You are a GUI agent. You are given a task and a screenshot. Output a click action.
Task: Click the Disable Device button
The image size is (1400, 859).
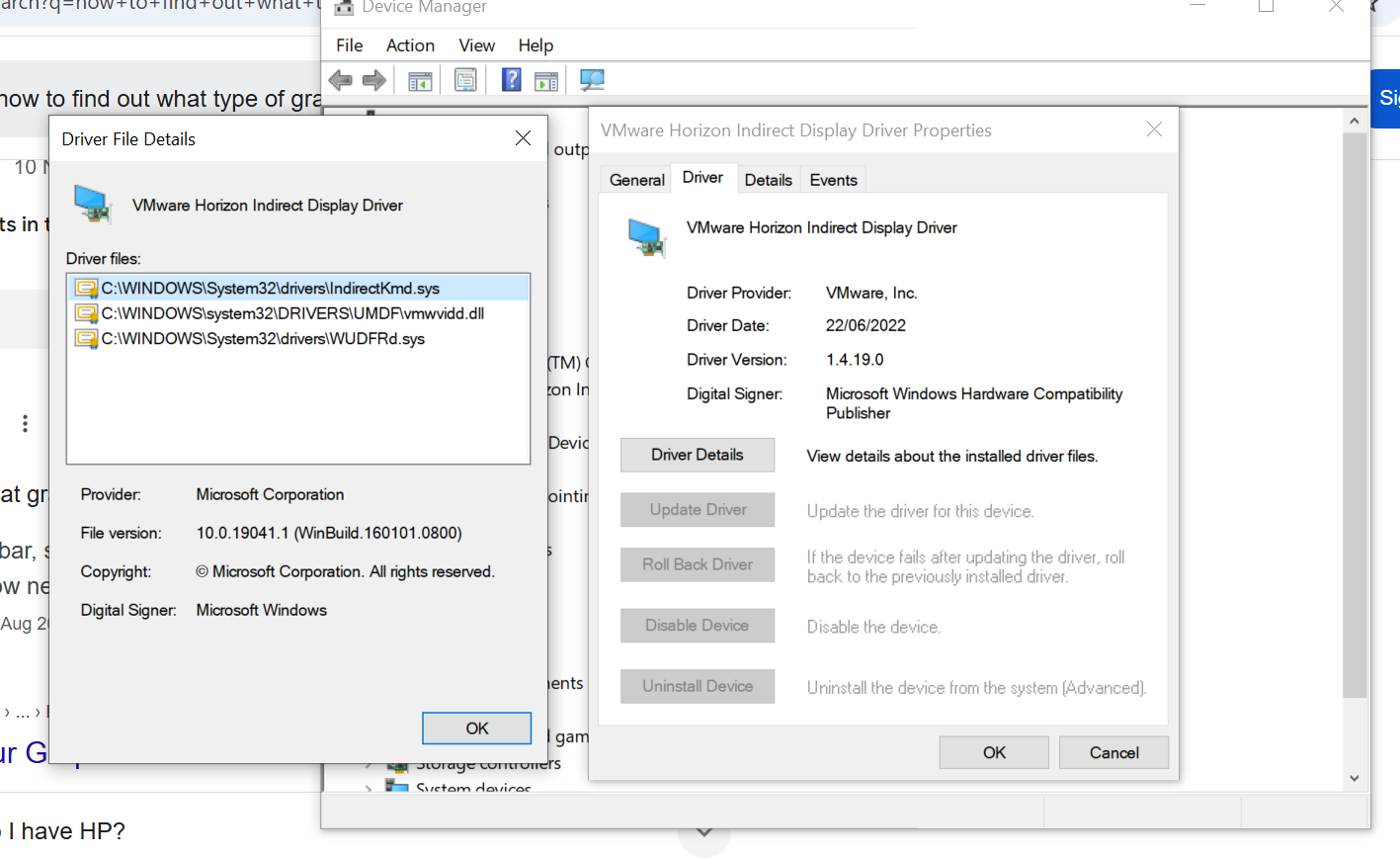coord(698,626)
